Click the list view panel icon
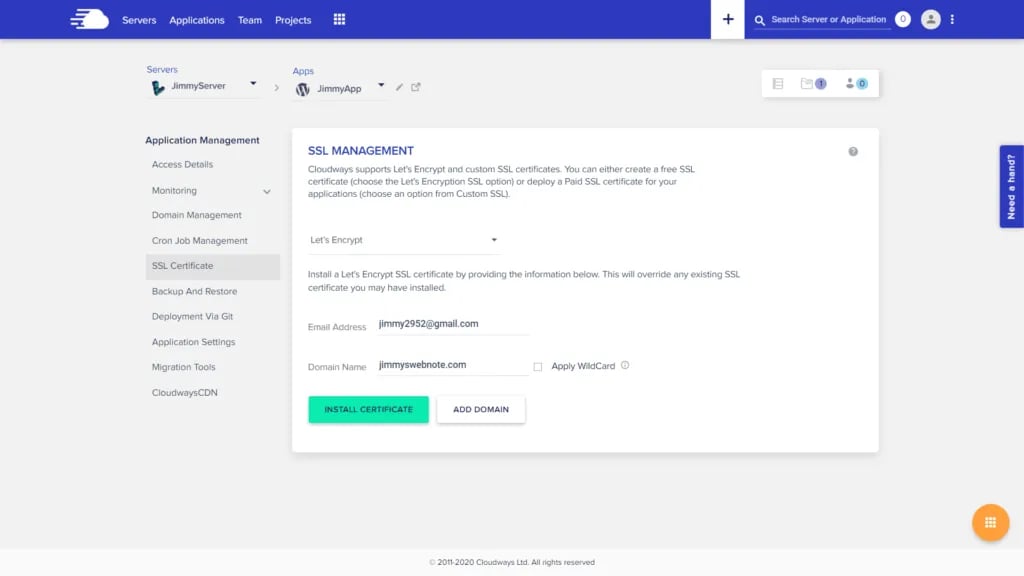Screen dimensions: 1024x576 pos(778,84)
